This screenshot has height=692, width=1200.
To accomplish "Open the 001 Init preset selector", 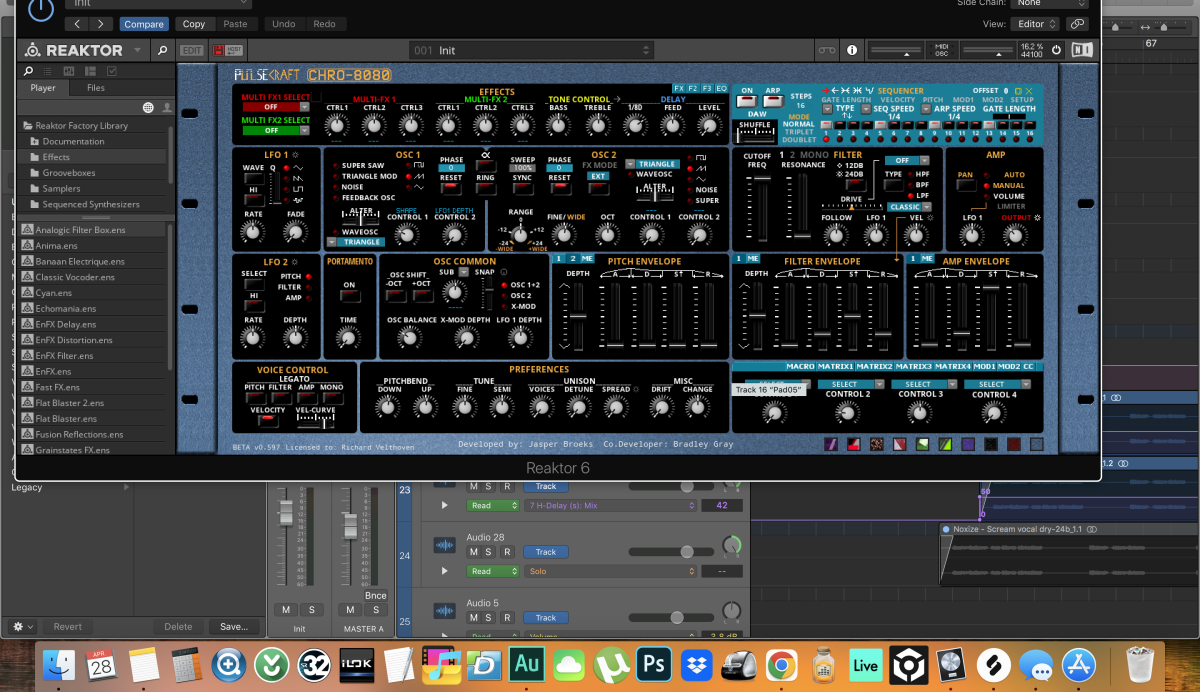I will (x=532, y=50).
